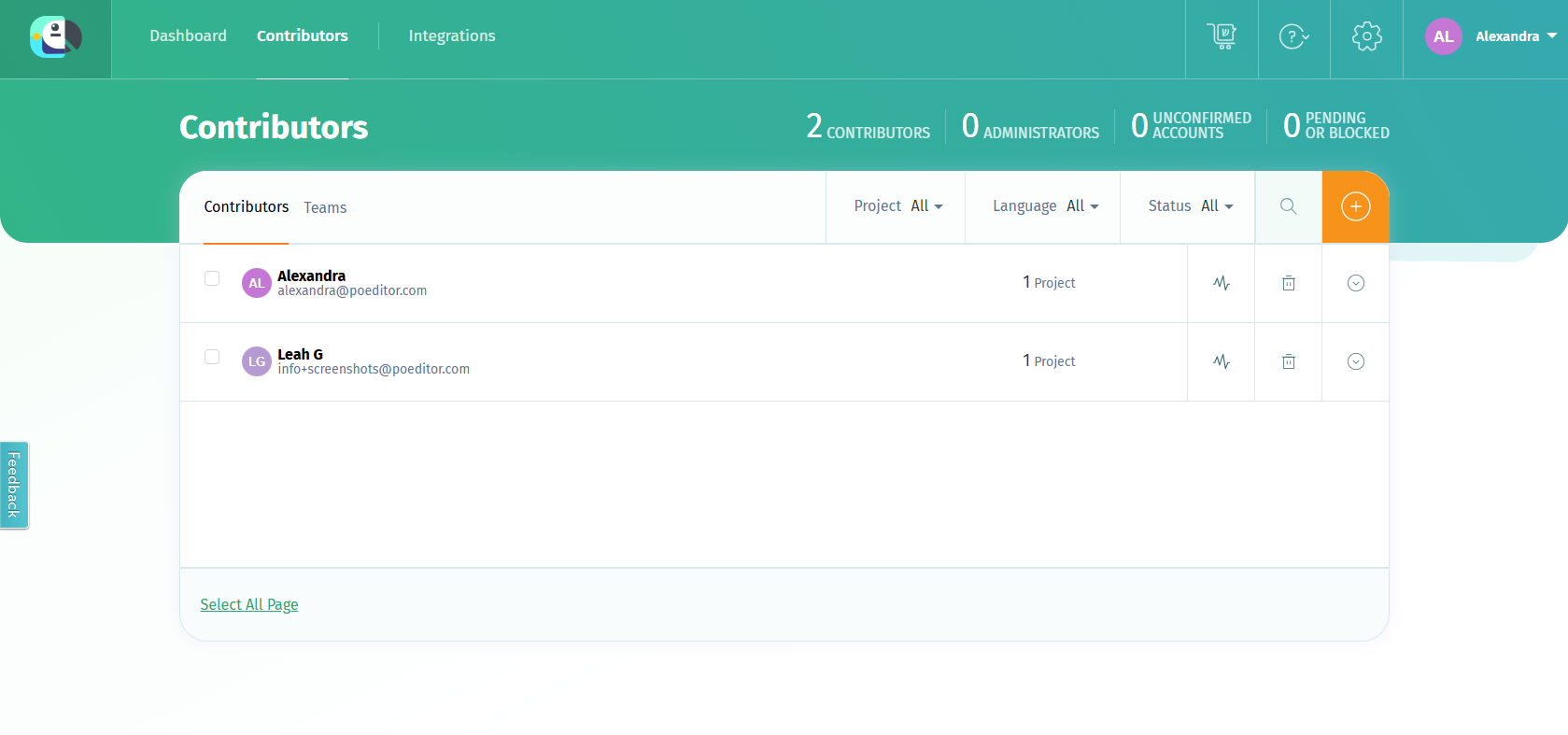View activity stats for Alexandra
This screenshot has width=1568, height=735.
[x=1221, y=283]
